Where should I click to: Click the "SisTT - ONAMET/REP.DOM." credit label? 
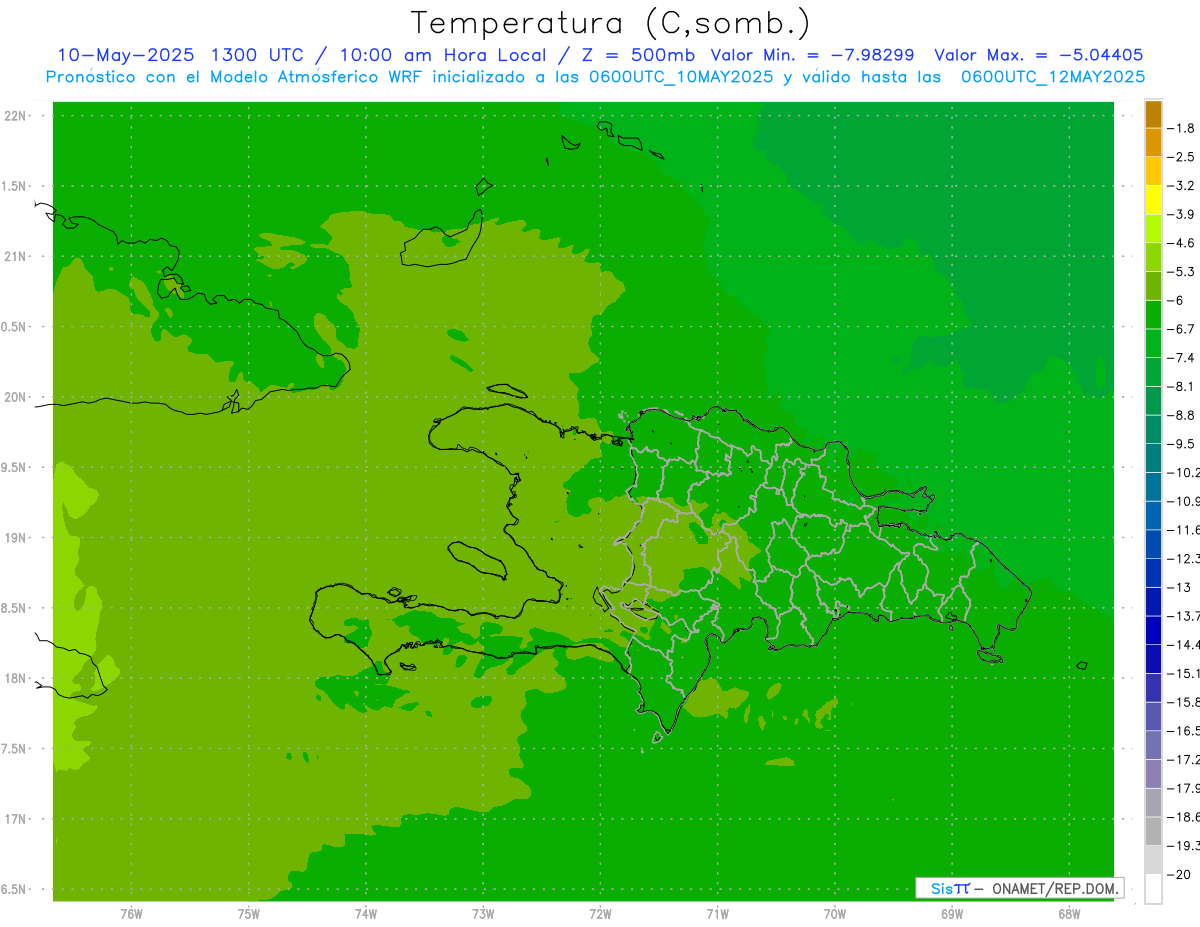click(1019, 888)
